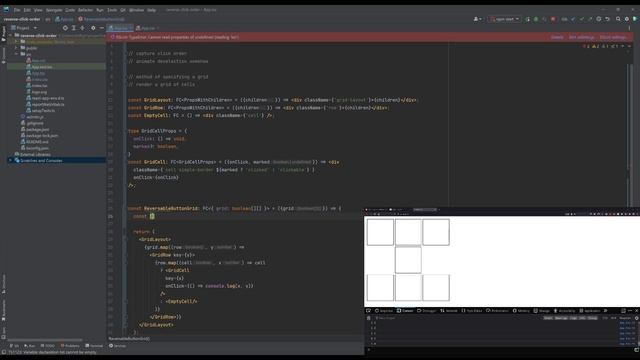Open Search Everywhere magnifier icon

[x=618, y=19]
